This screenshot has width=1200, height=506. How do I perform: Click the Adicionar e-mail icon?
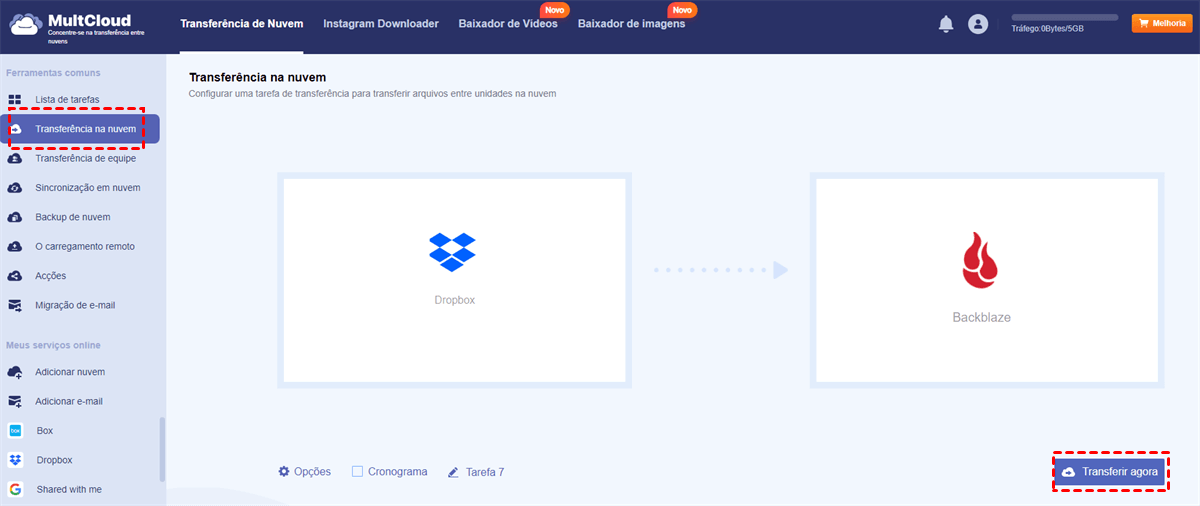15,401
